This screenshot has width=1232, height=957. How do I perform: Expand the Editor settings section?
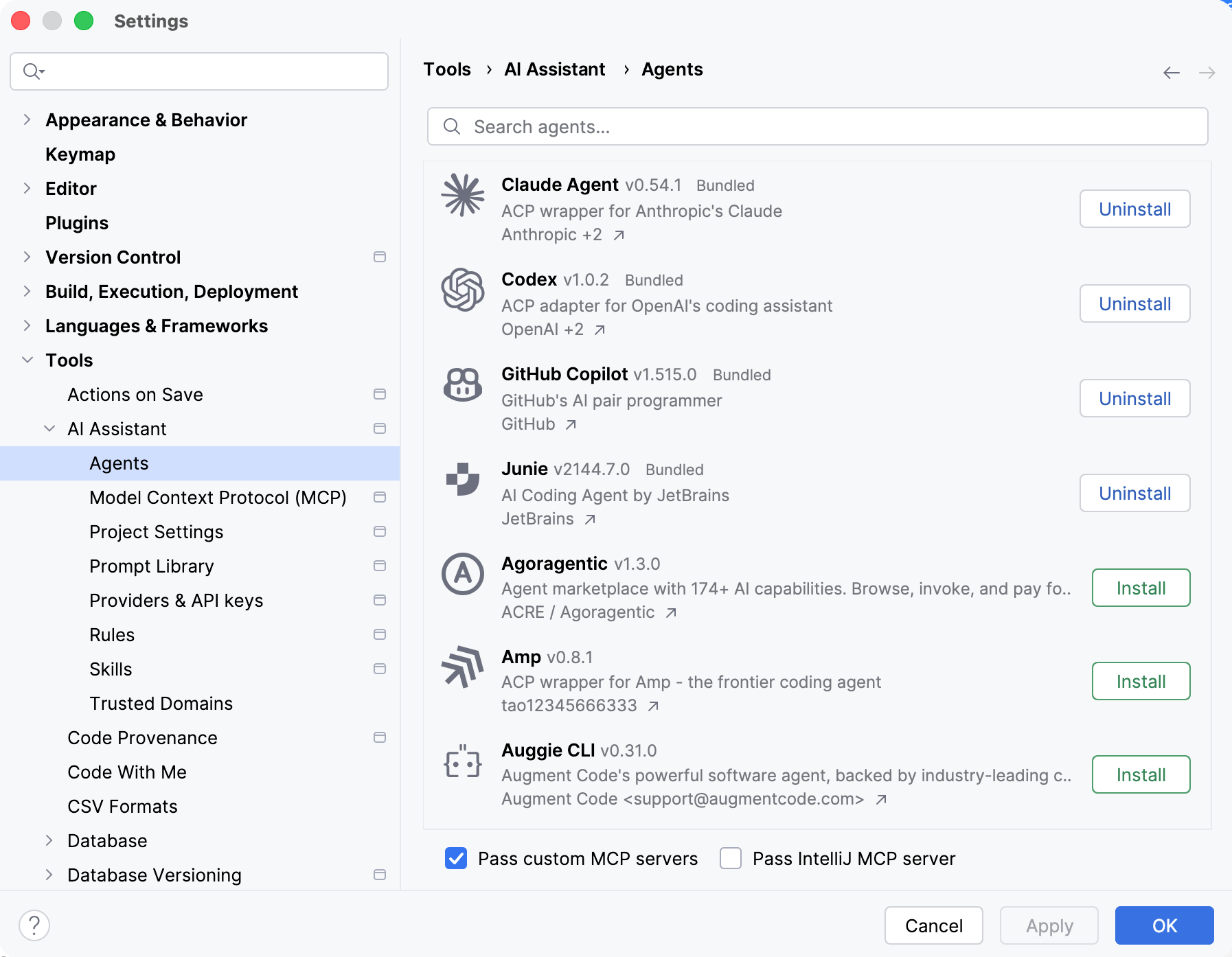pos(27,188)
